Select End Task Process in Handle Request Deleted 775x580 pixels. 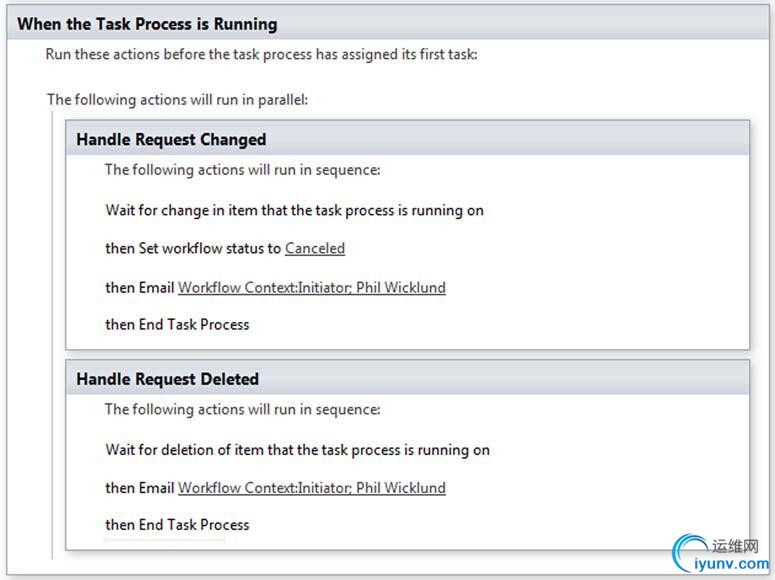click(177, 524)
